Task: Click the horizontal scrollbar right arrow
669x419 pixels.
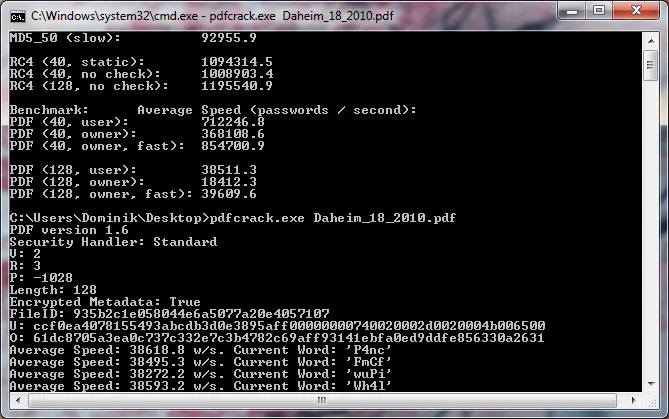Action: pos(633,400)
